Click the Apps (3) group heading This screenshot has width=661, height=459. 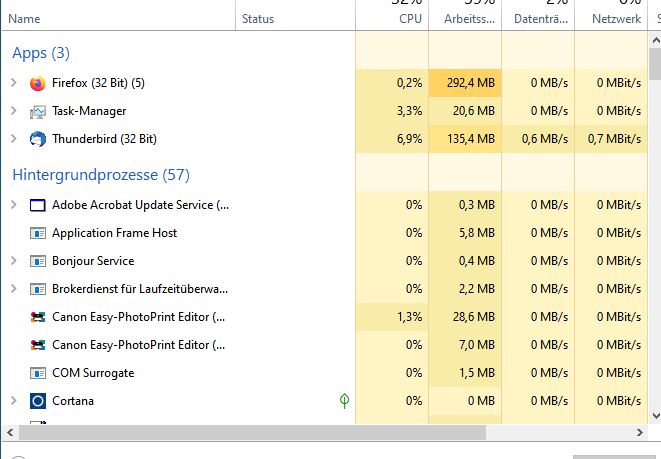tap(41, 53)
